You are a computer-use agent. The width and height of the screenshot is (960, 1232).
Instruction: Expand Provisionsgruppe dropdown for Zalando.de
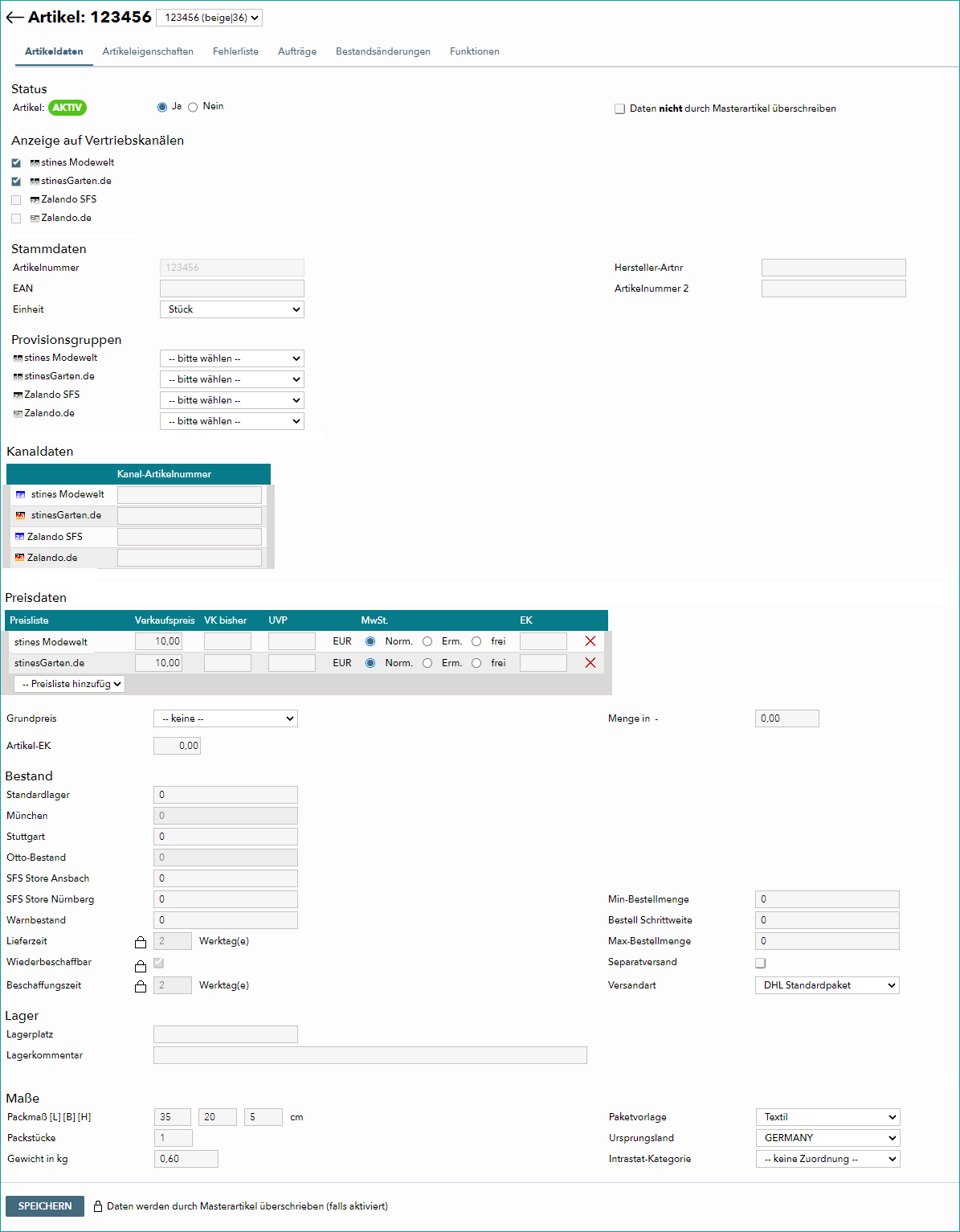pos(232,421)
